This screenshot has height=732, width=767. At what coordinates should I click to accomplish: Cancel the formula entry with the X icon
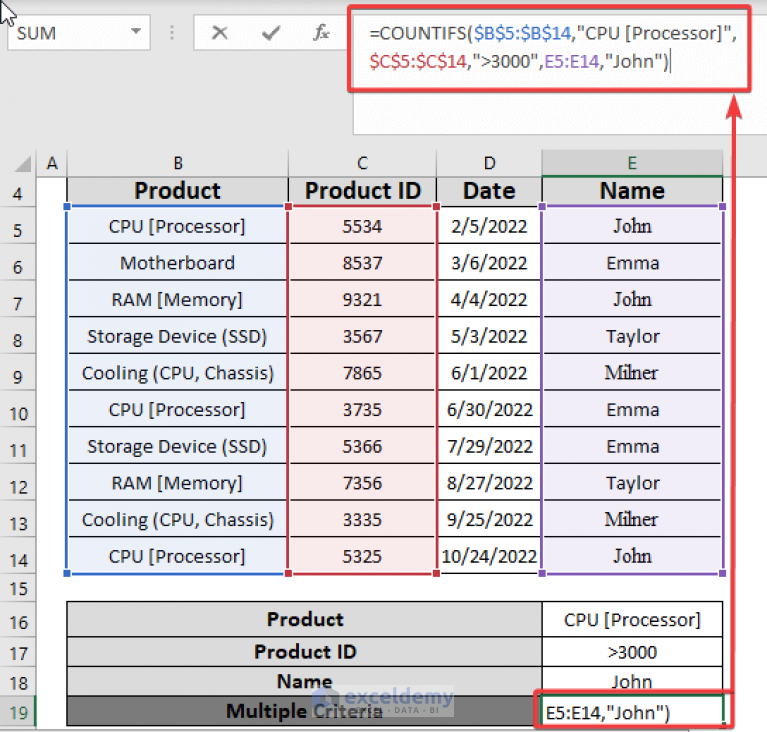coord(220,33)
